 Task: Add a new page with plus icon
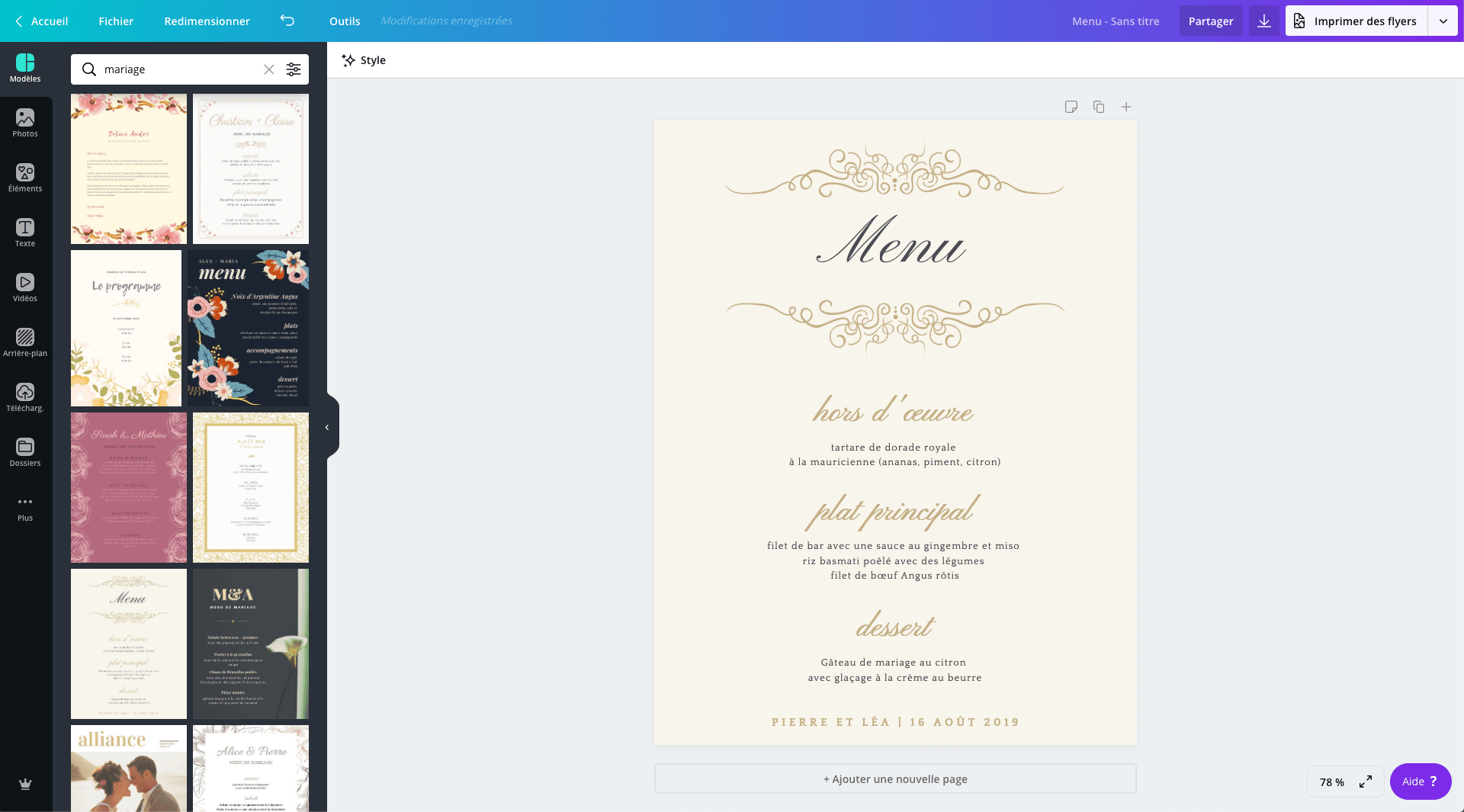[x=1126, y=107]
